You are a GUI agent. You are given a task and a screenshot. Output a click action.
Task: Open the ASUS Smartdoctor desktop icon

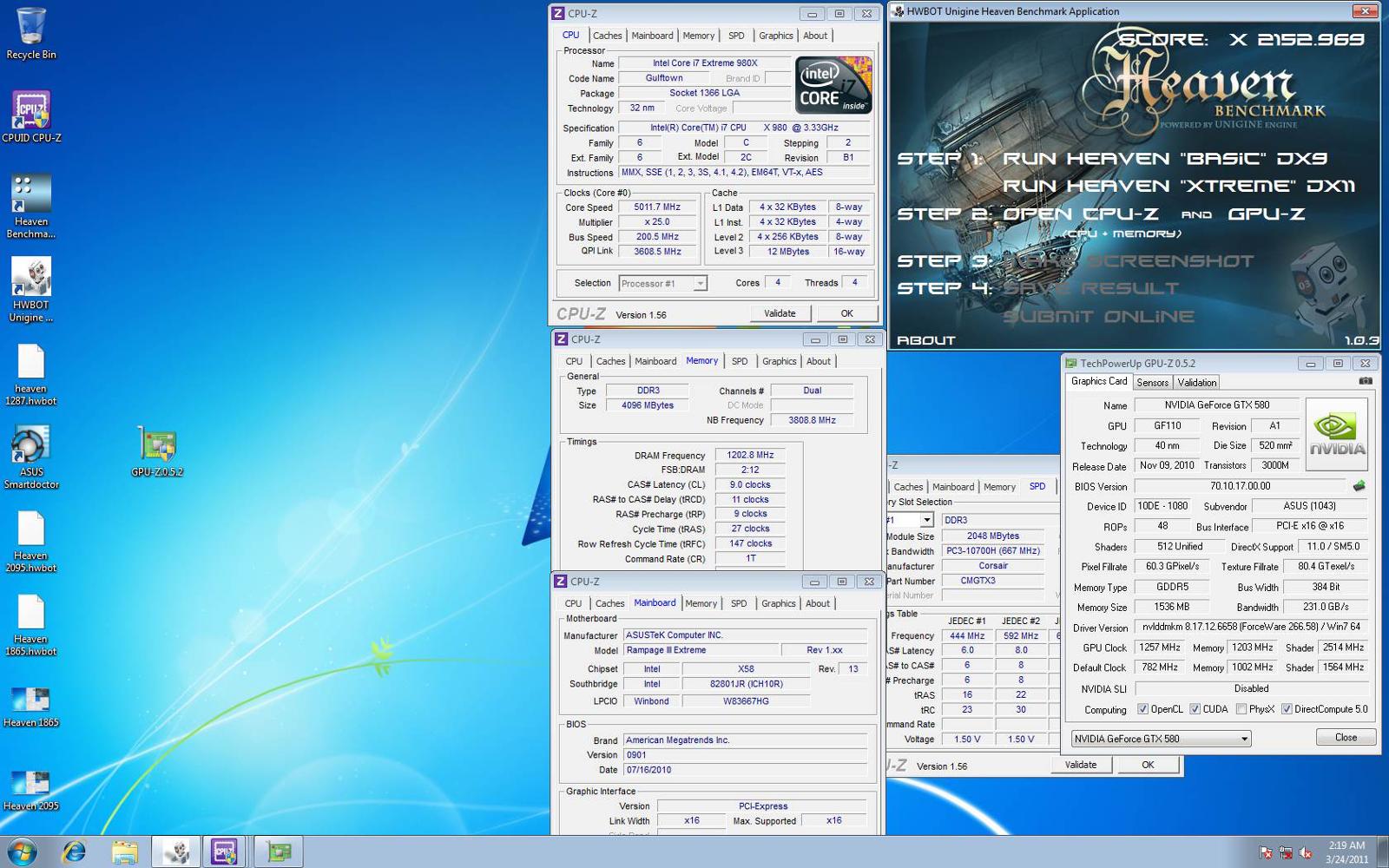point(31,457)
